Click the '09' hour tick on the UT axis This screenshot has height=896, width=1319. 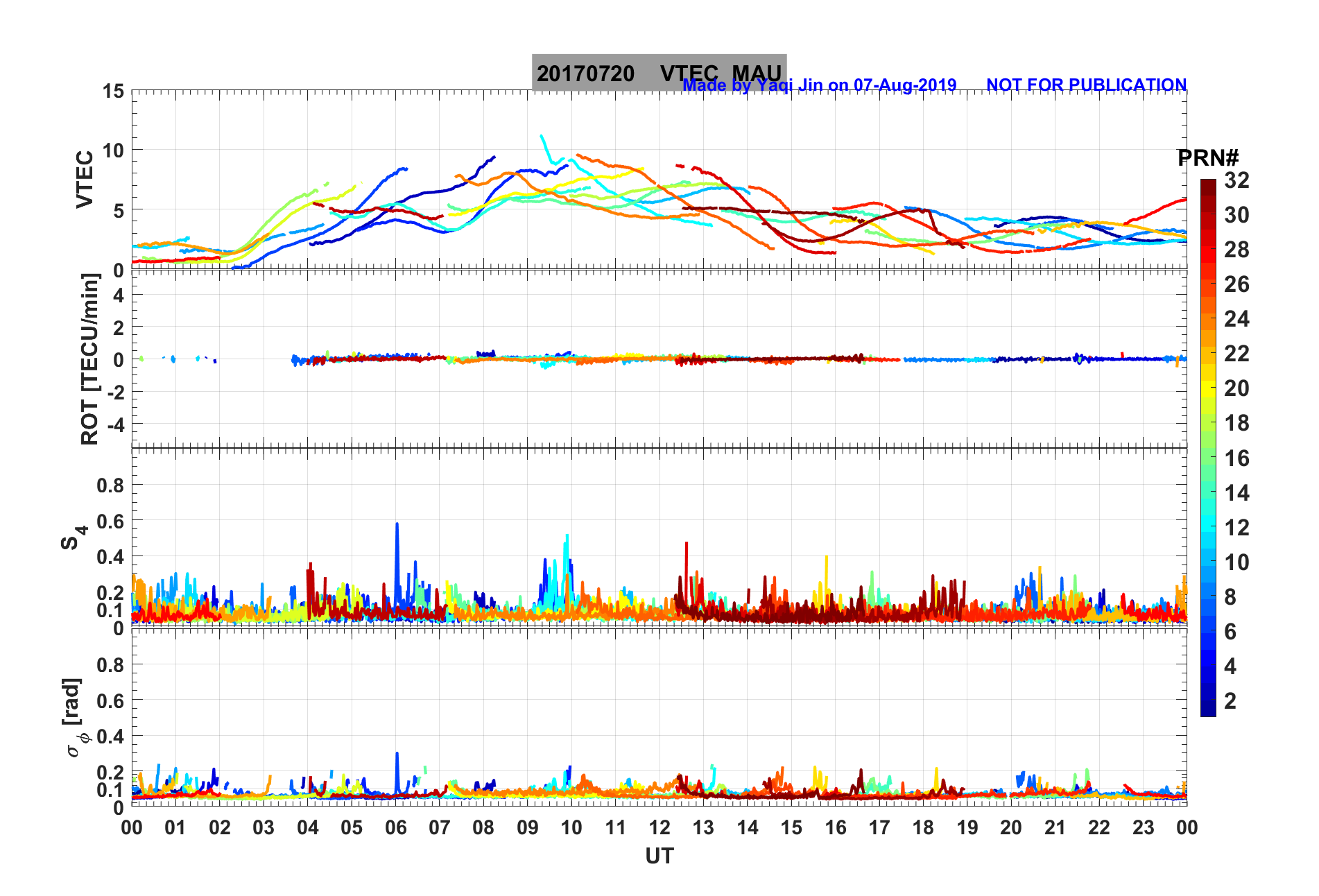528,827
